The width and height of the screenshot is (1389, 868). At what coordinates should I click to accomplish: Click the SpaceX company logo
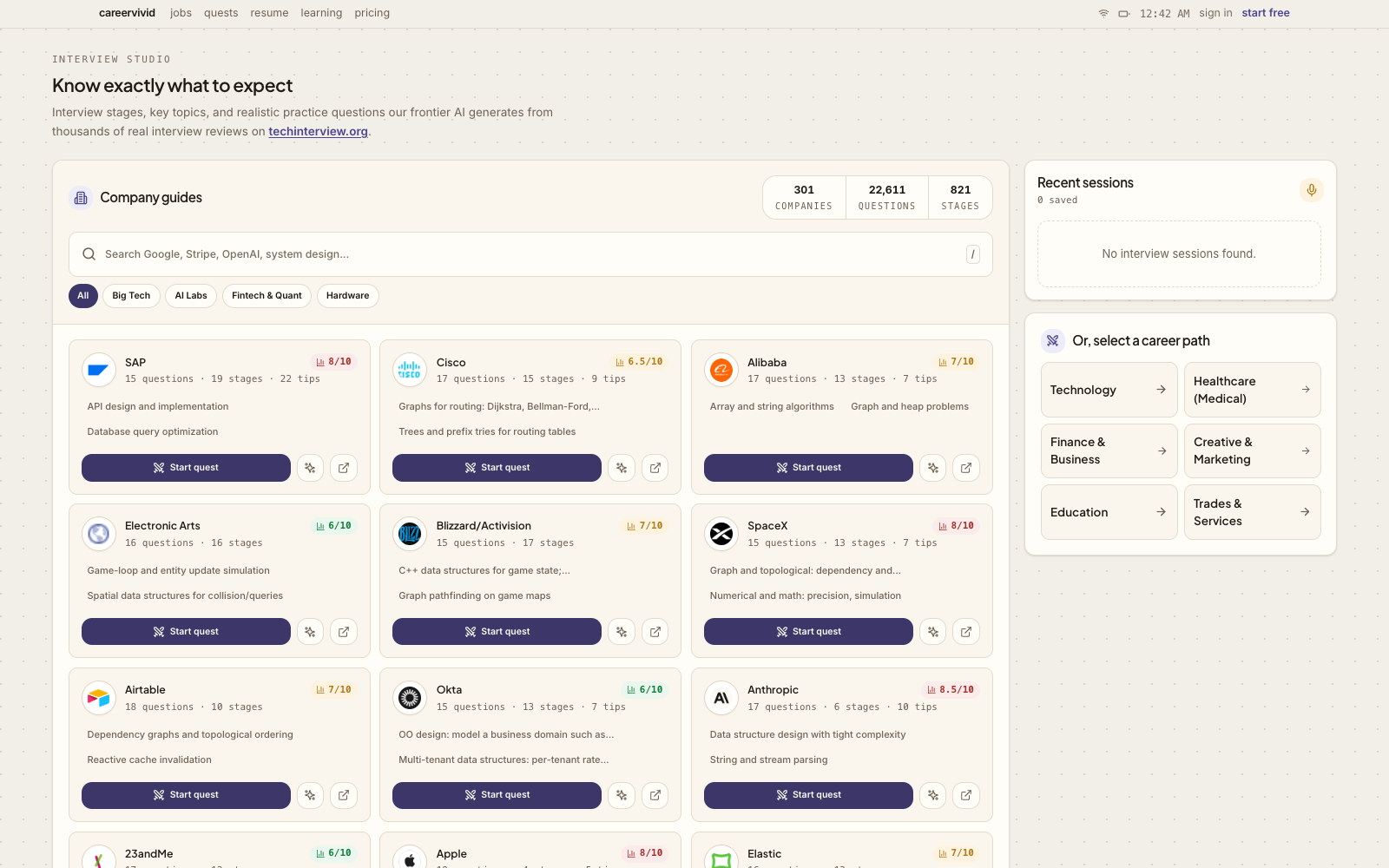click(x=721, y=534)
